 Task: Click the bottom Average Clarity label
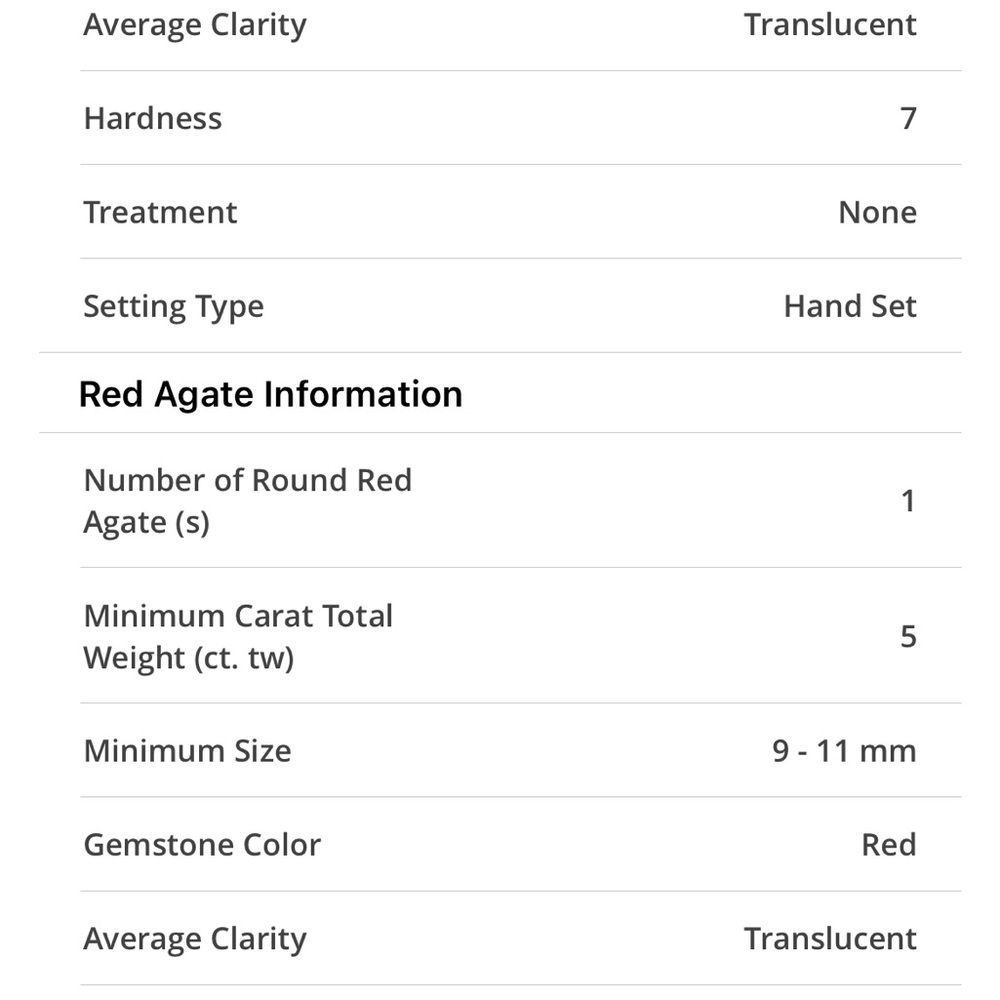click(195, 939)
